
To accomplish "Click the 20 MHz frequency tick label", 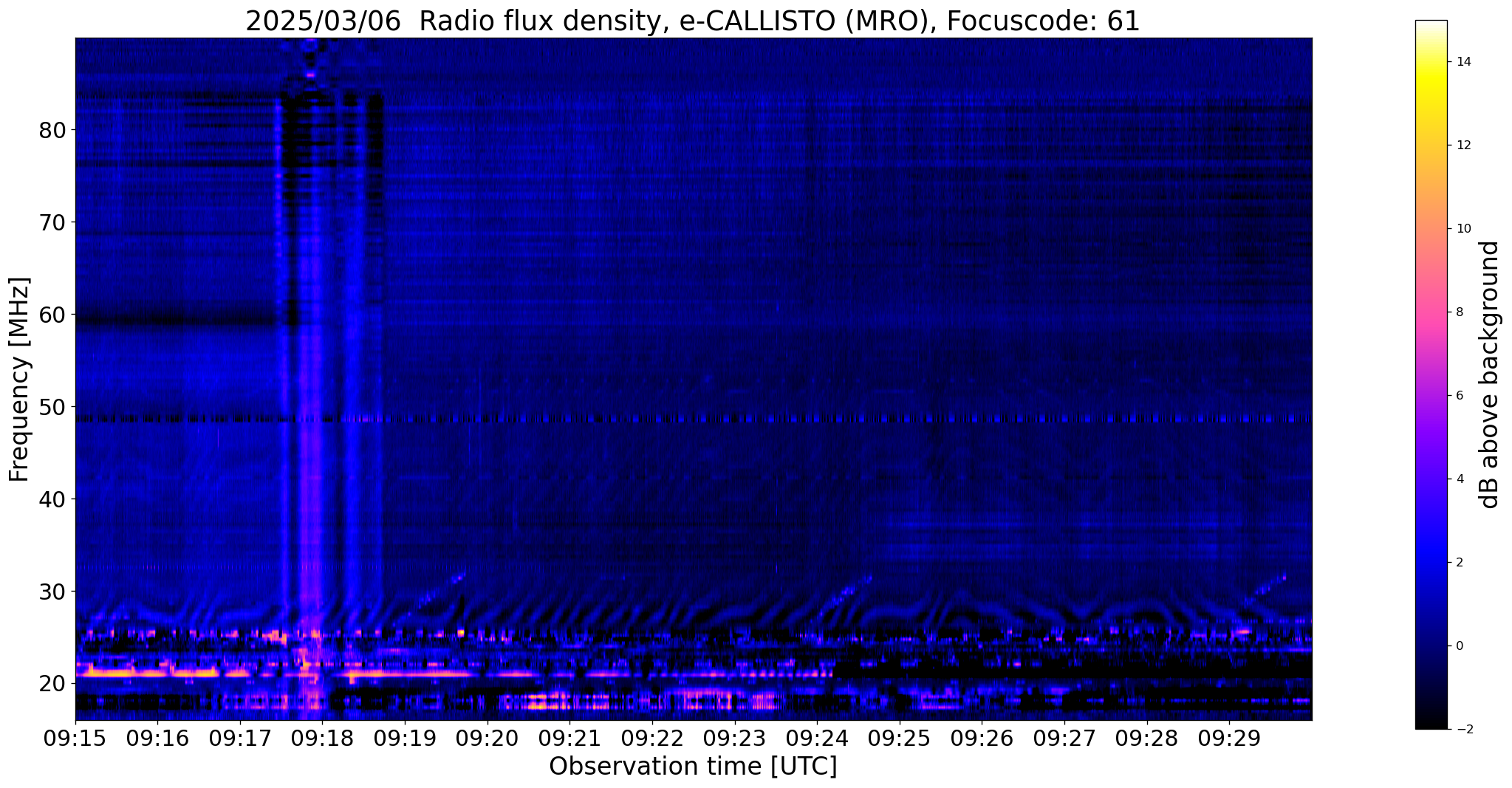I will [x=52, y=684].
